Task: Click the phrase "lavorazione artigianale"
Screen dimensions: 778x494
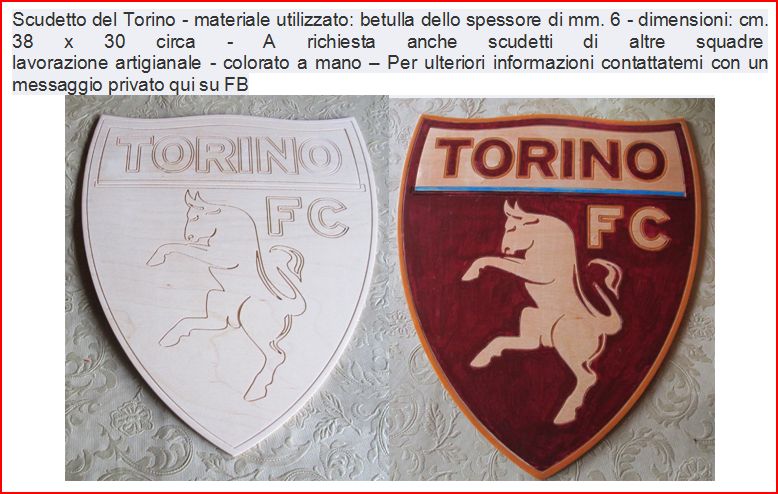Action: click(x=107, y=63)
